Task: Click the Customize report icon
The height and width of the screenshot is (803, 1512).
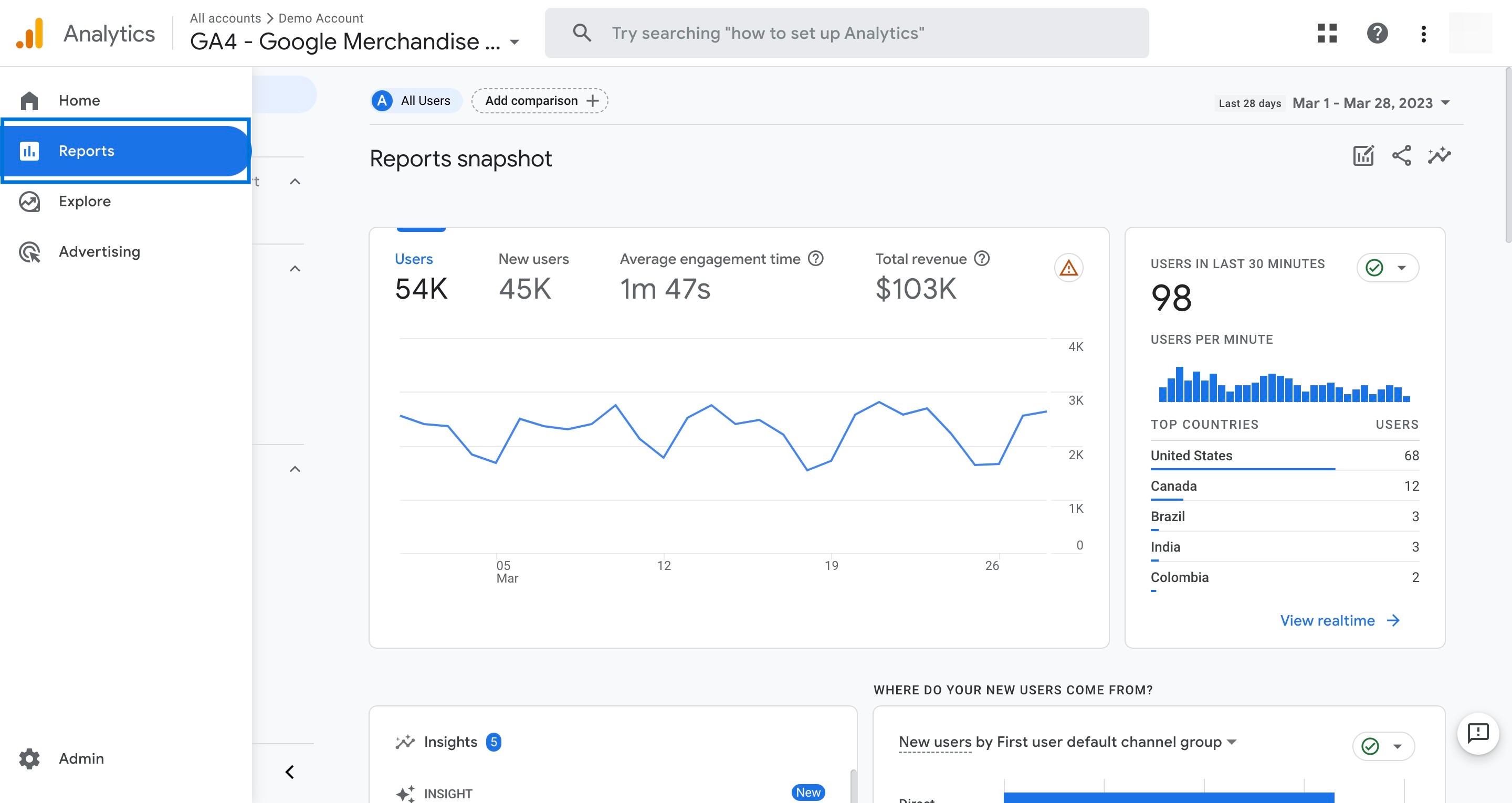Action: [1363, 155]
